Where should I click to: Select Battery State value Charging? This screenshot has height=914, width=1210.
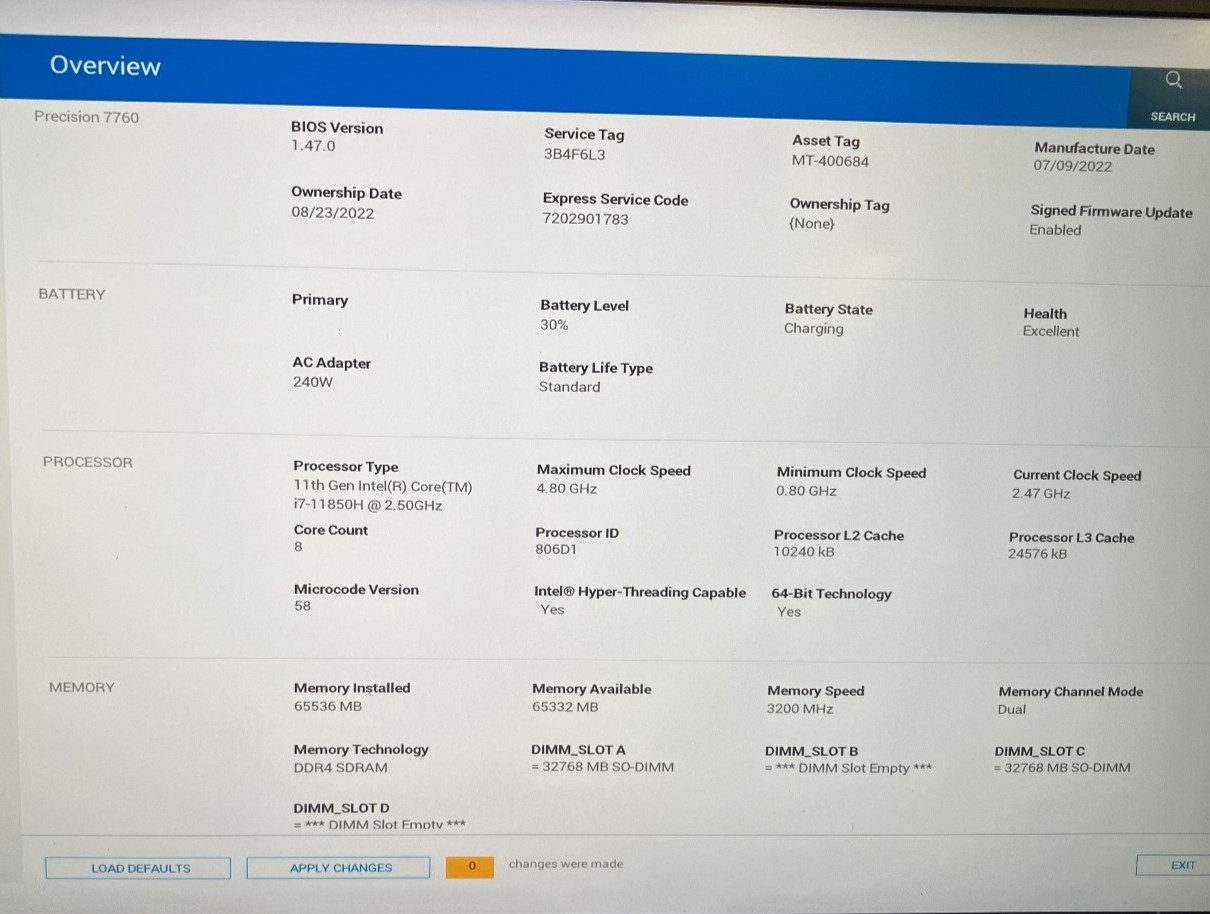pyautogui.click(x=813, y=329)
